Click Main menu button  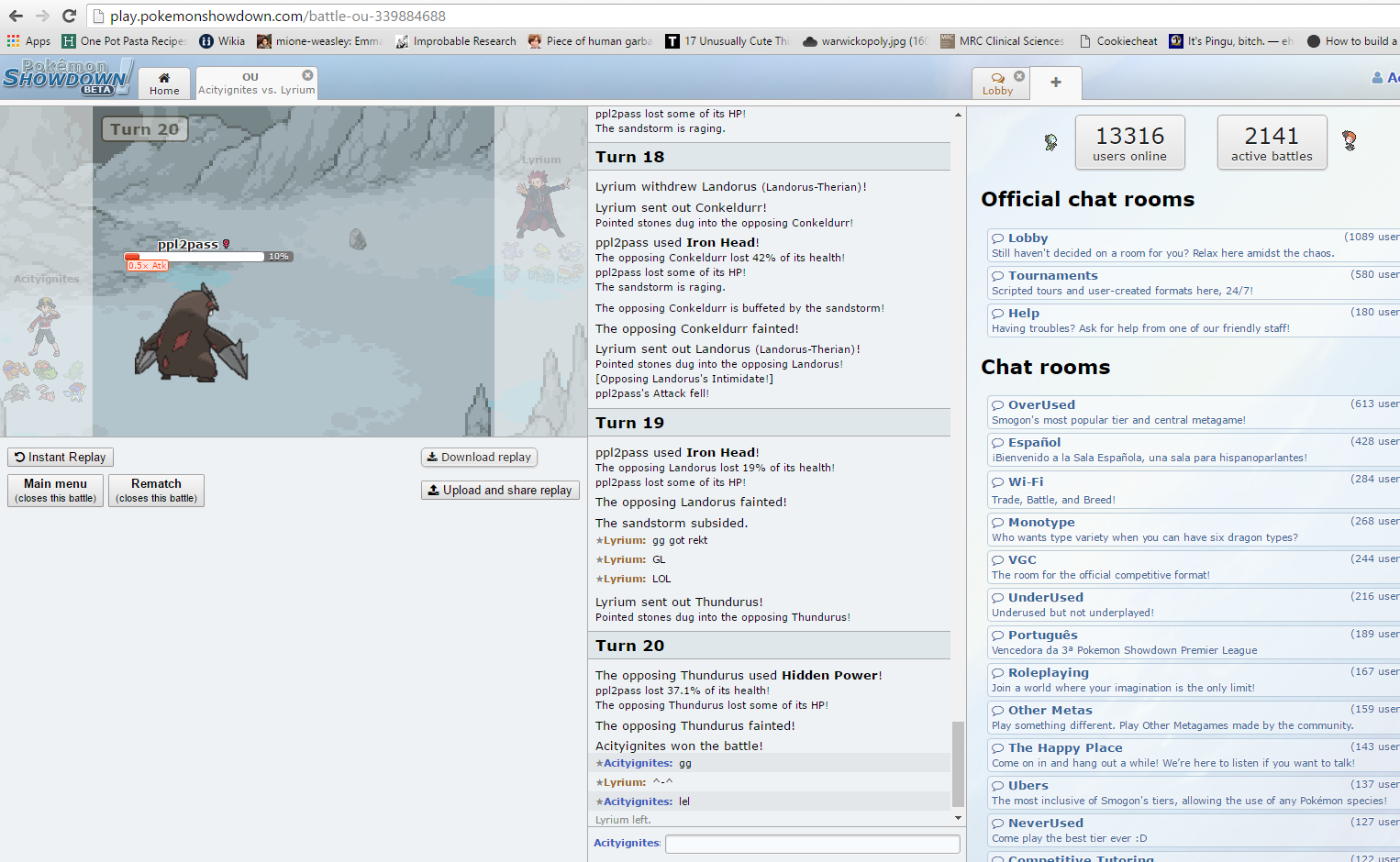click(x=55, y=491)
